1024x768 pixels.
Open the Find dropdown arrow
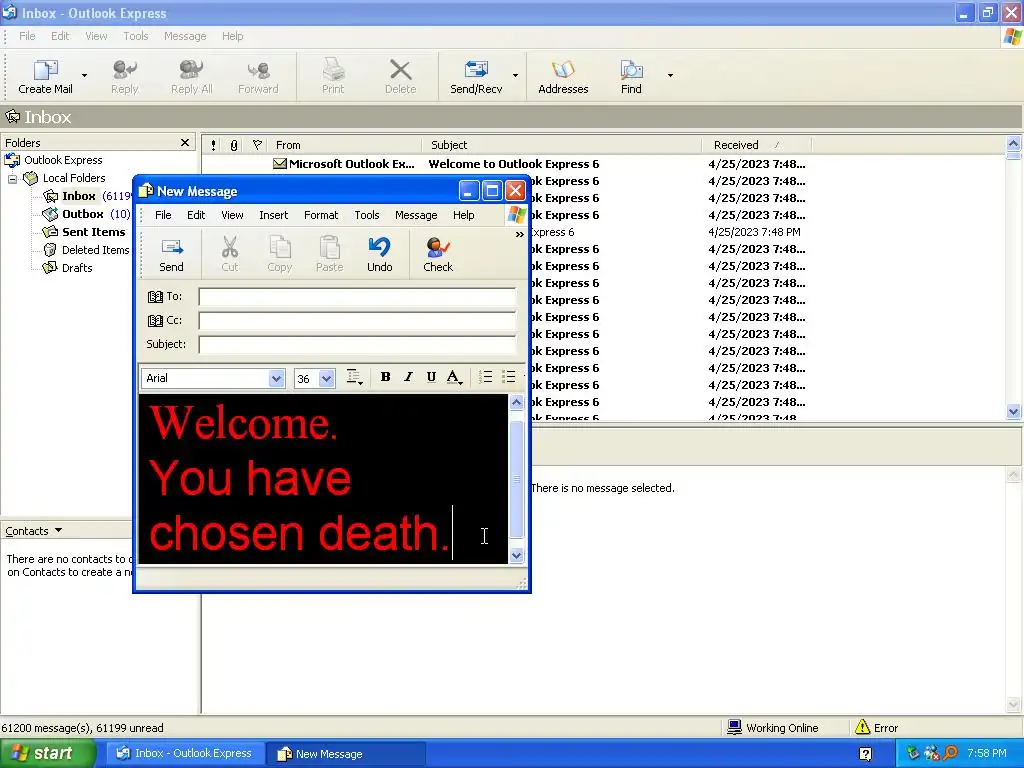coord(670,76)
